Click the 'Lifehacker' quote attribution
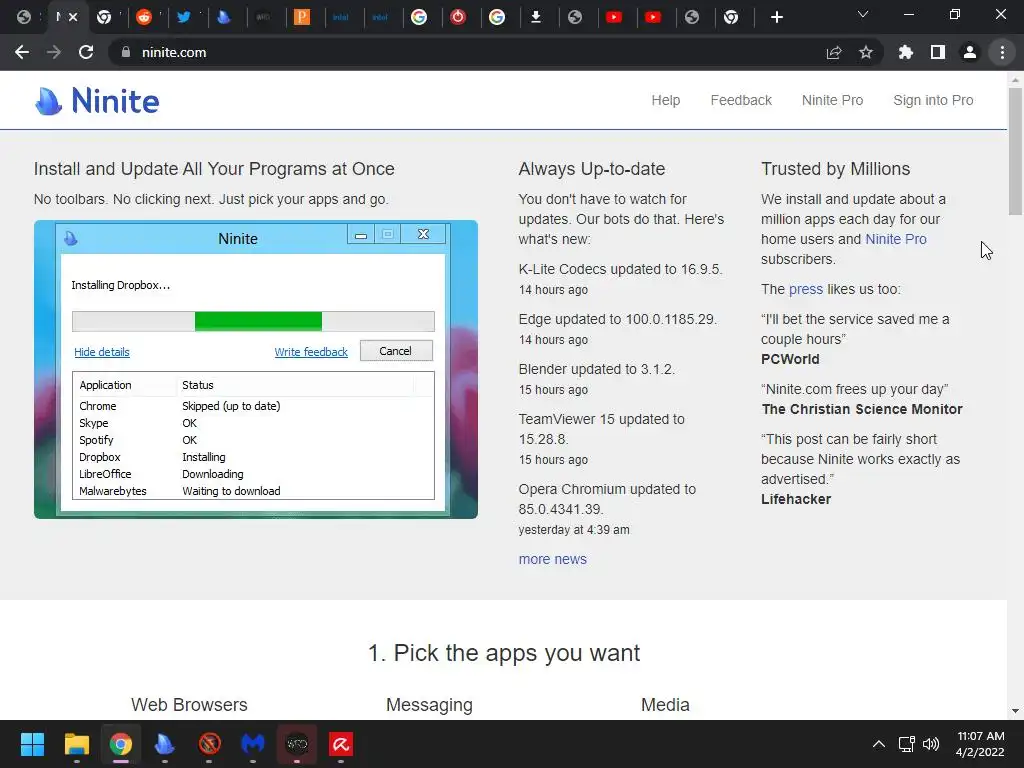This screenshot has height=768, width=1024. click(795, 500)
